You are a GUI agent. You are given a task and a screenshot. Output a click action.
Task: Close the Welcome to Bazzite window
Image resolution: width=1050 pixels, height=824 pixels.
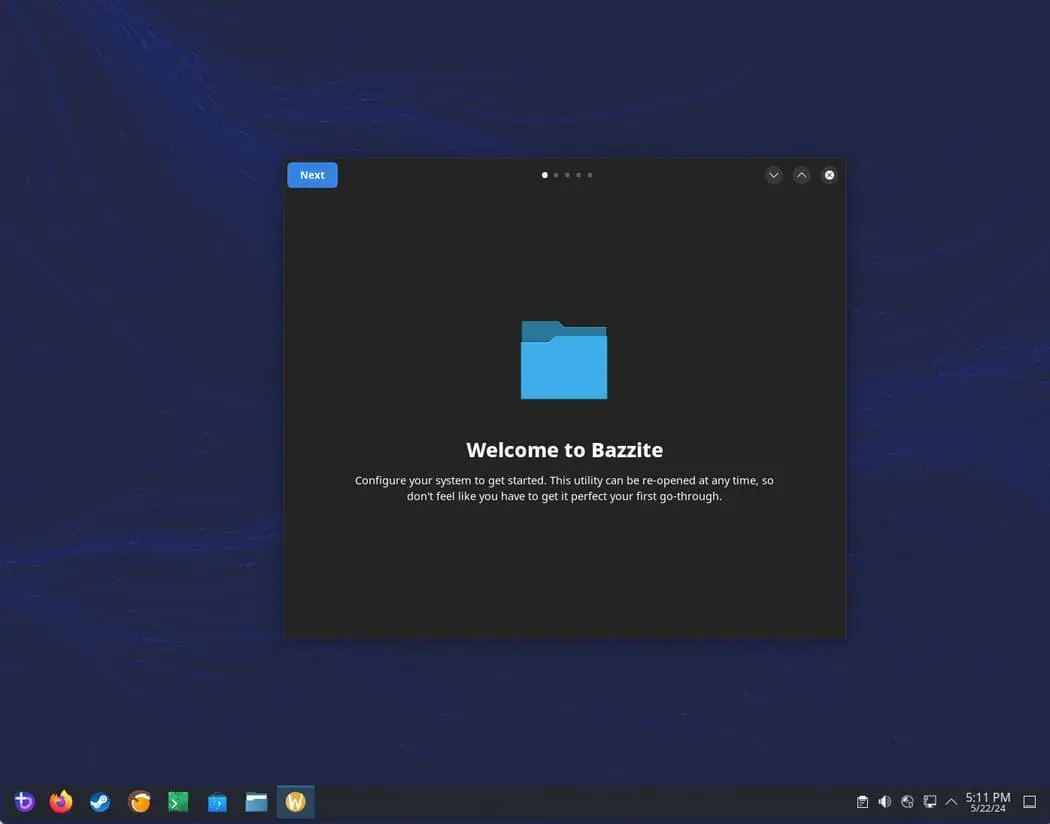(x=829, y=175)
